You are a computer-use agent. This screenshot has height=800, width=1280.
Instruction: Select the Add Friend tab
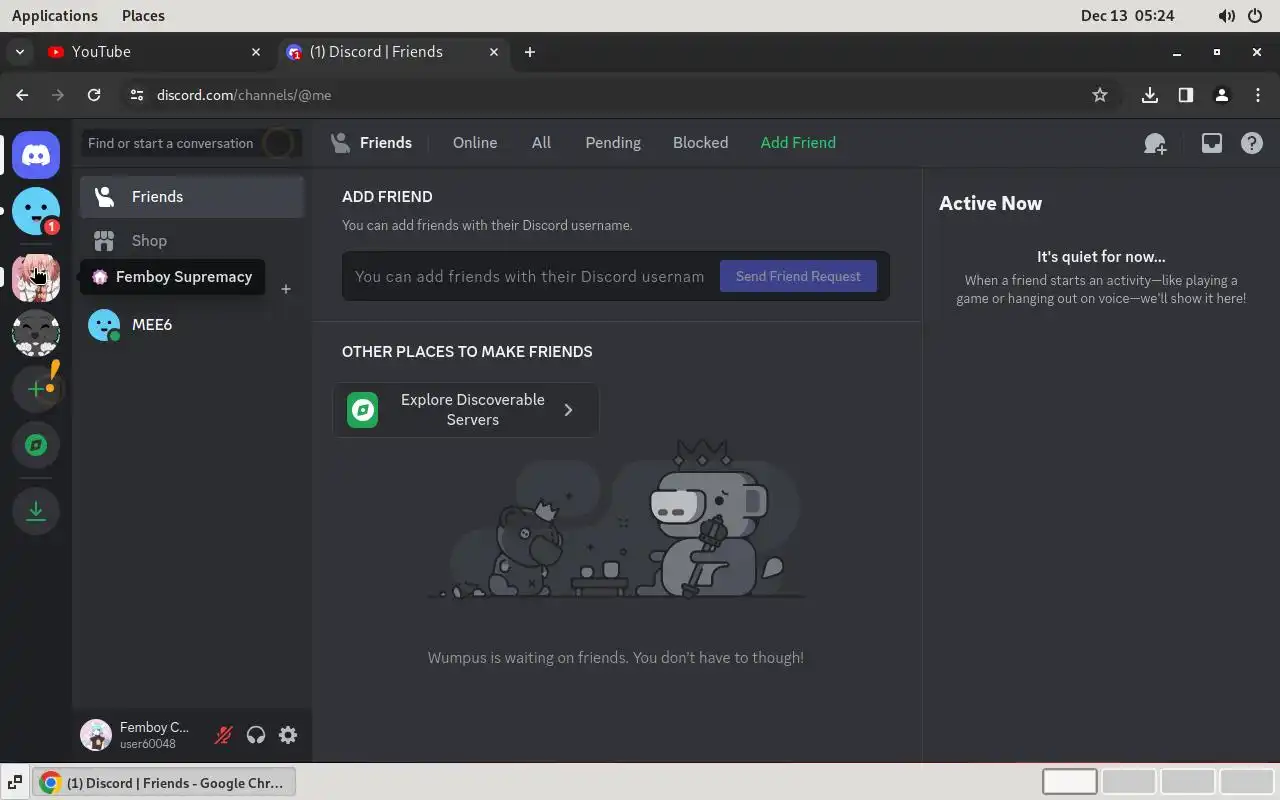(x=798, y=143)
